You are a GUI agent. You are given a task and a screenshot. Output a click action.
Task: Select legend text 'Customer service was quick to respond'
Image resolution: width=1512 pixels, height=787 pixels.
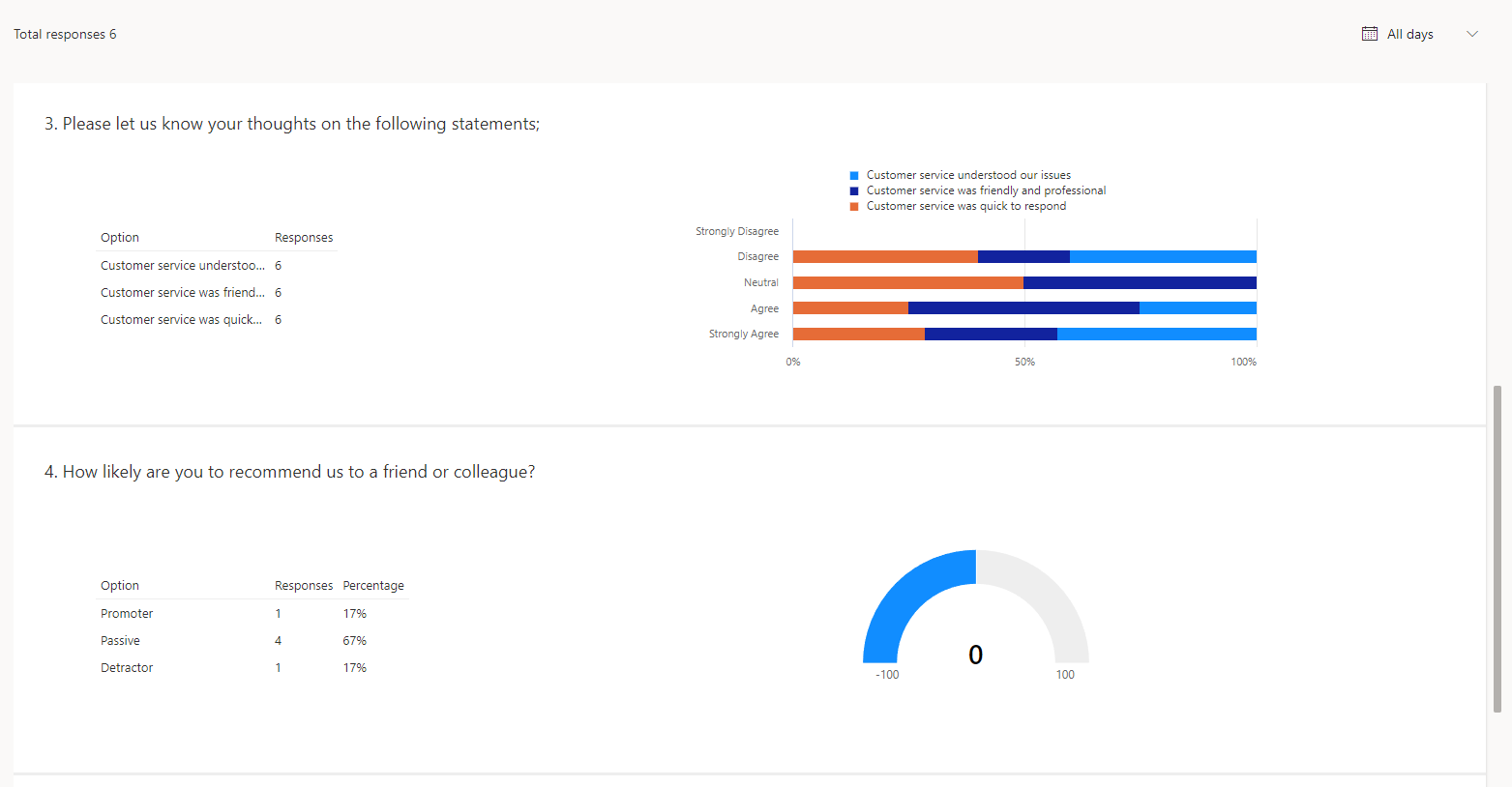(966, 206)
